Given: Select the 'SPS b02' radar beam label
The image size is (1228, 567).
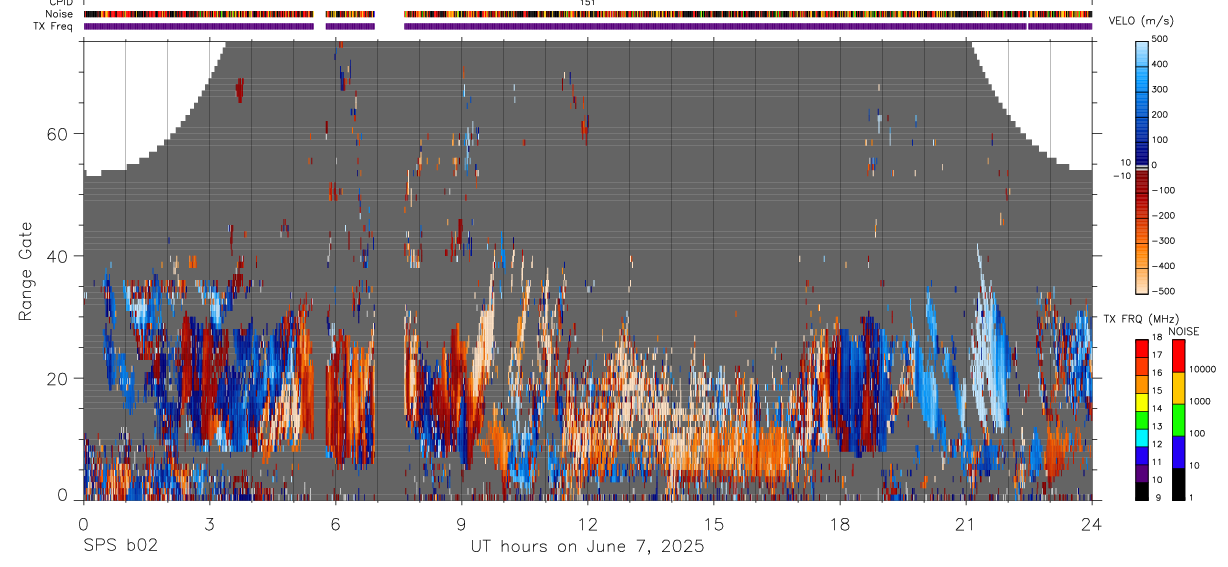Looking at the screenshot, I should coord(120,547).
